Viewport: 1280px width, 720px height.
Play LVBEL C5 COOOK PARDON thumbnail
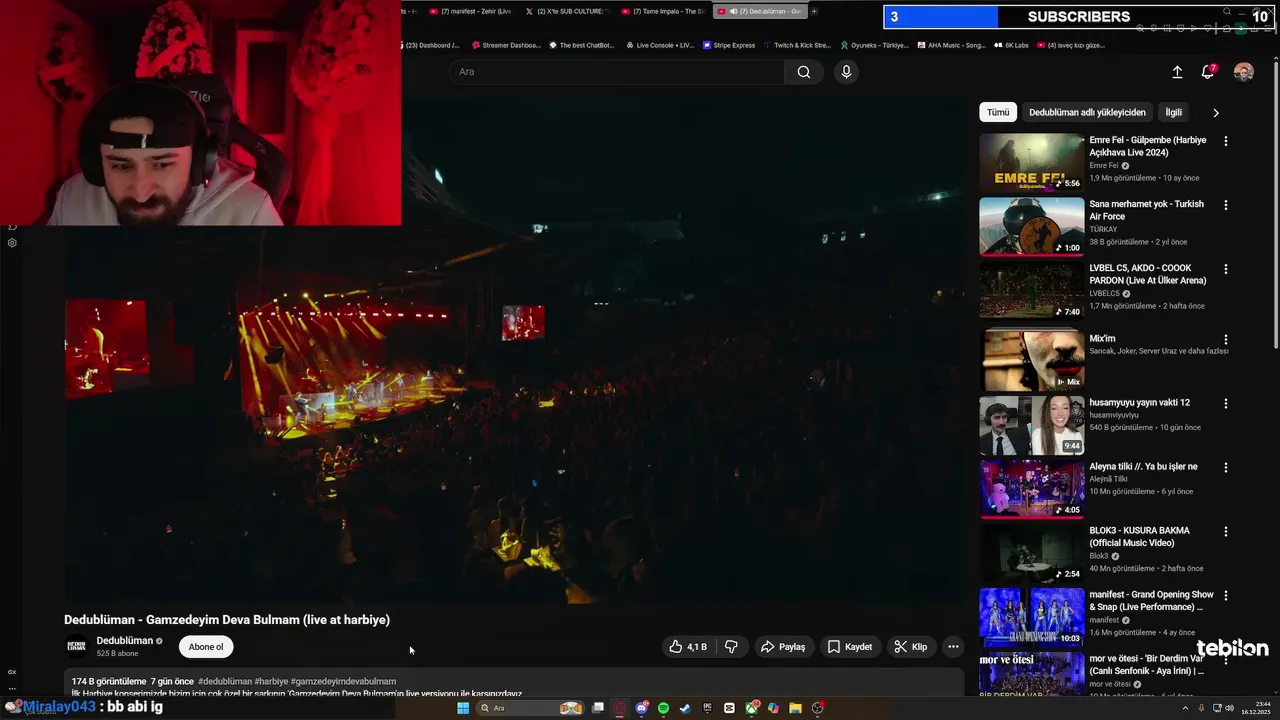coord(1031,291)
